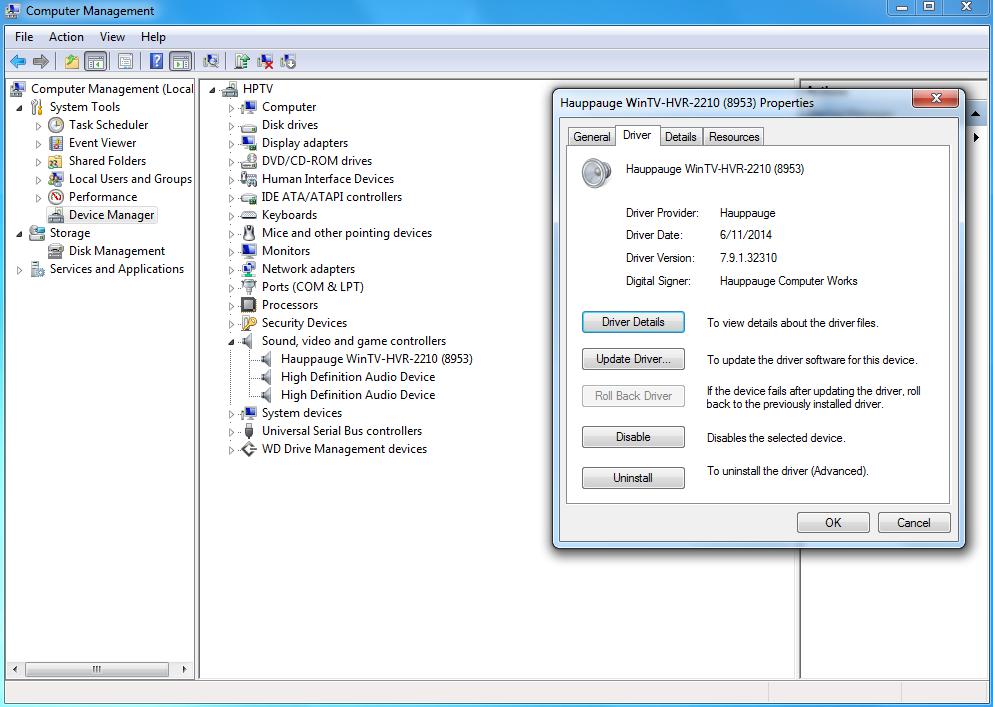Click the Properties toolbar icon
This screenshot has height=707, width=993.
(x=125, y=62)
